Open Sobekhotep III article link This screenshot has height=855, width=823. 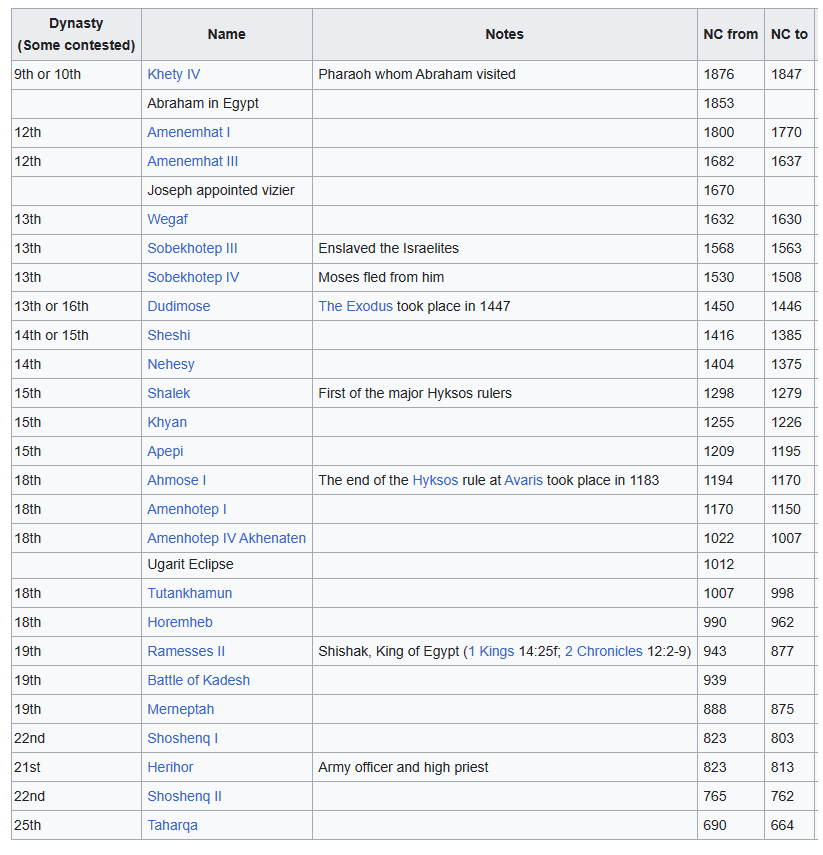coord(193,248)
